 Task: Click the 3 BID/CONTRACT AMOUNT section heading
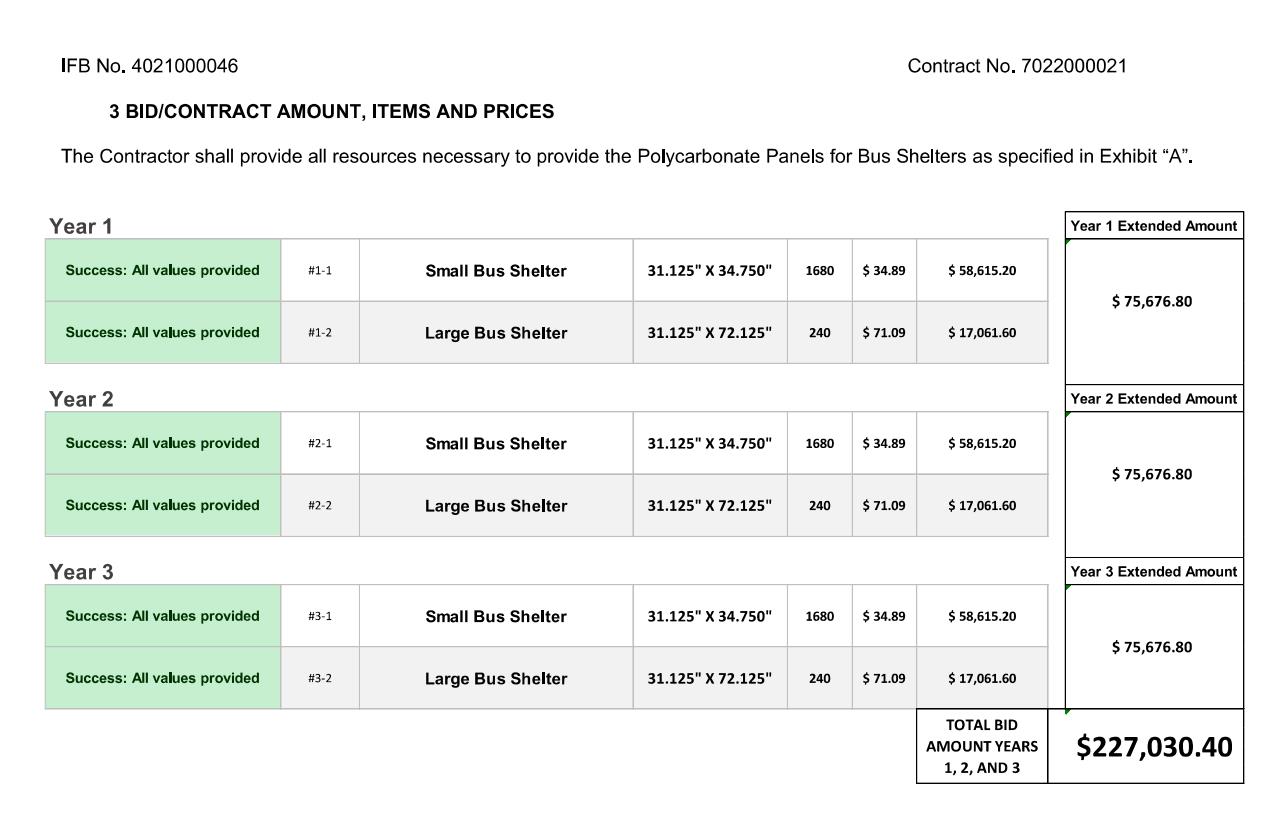pyautogui.click(x=331, y=112)
